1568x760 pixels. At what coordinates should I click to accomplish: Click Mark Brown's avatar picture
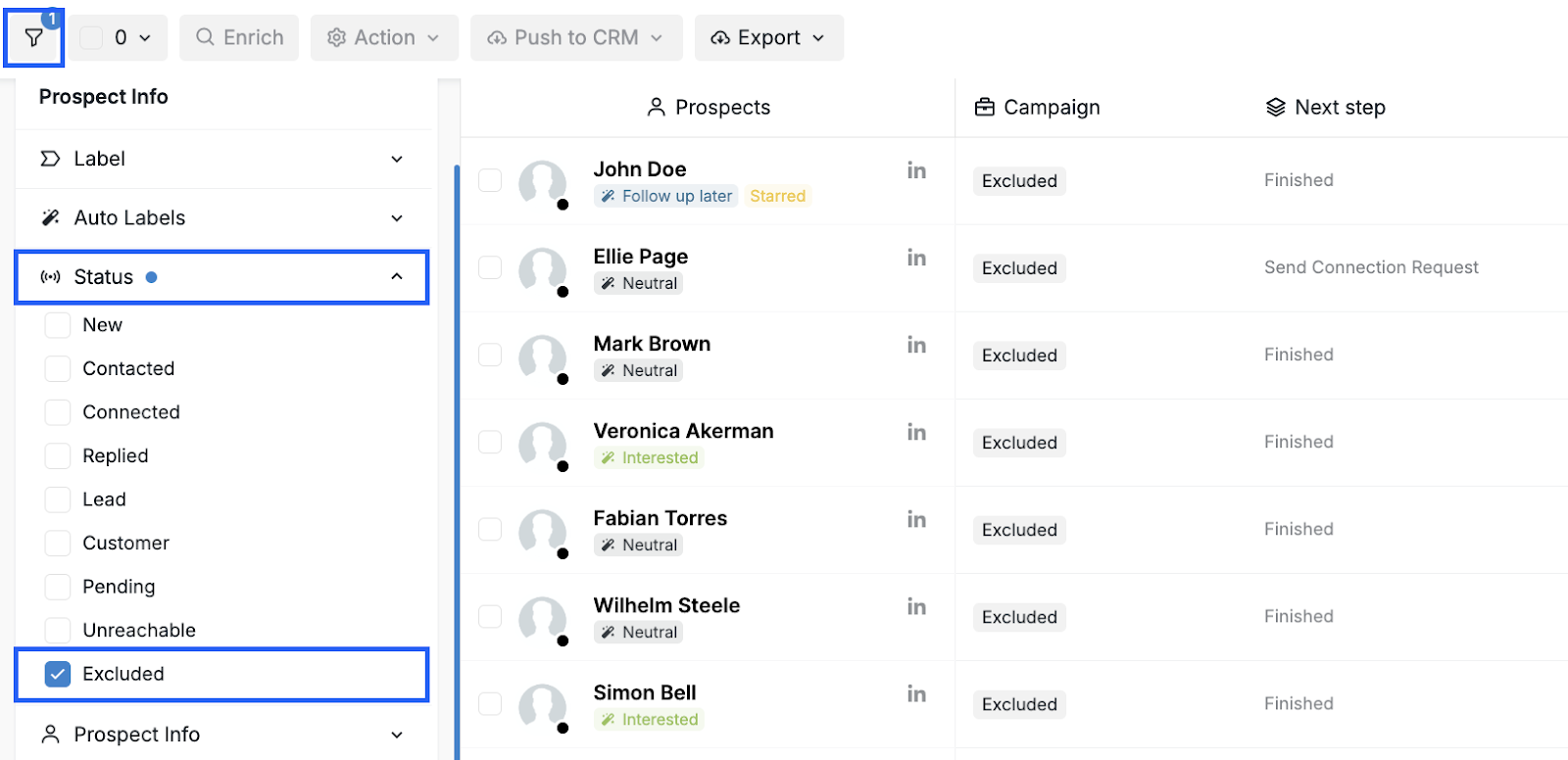[x=542, y=356]
